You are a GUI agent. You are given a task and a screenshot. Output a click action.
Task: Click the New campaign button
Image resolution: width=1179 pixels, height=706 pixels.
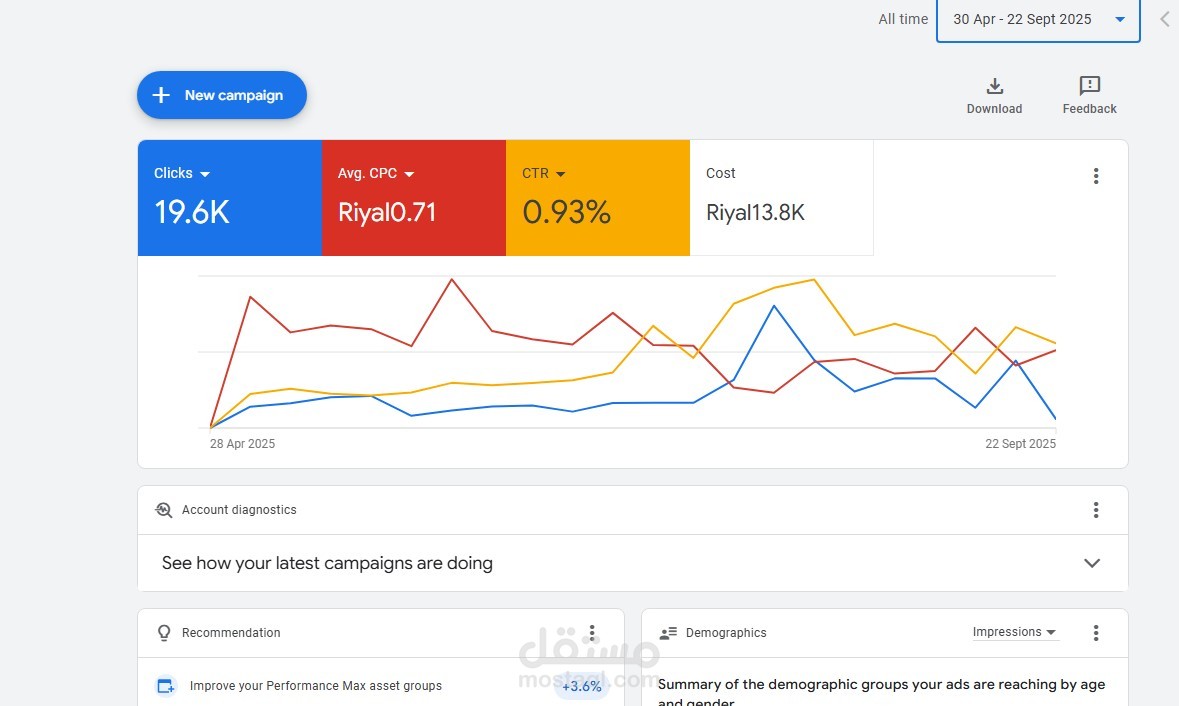222,95
